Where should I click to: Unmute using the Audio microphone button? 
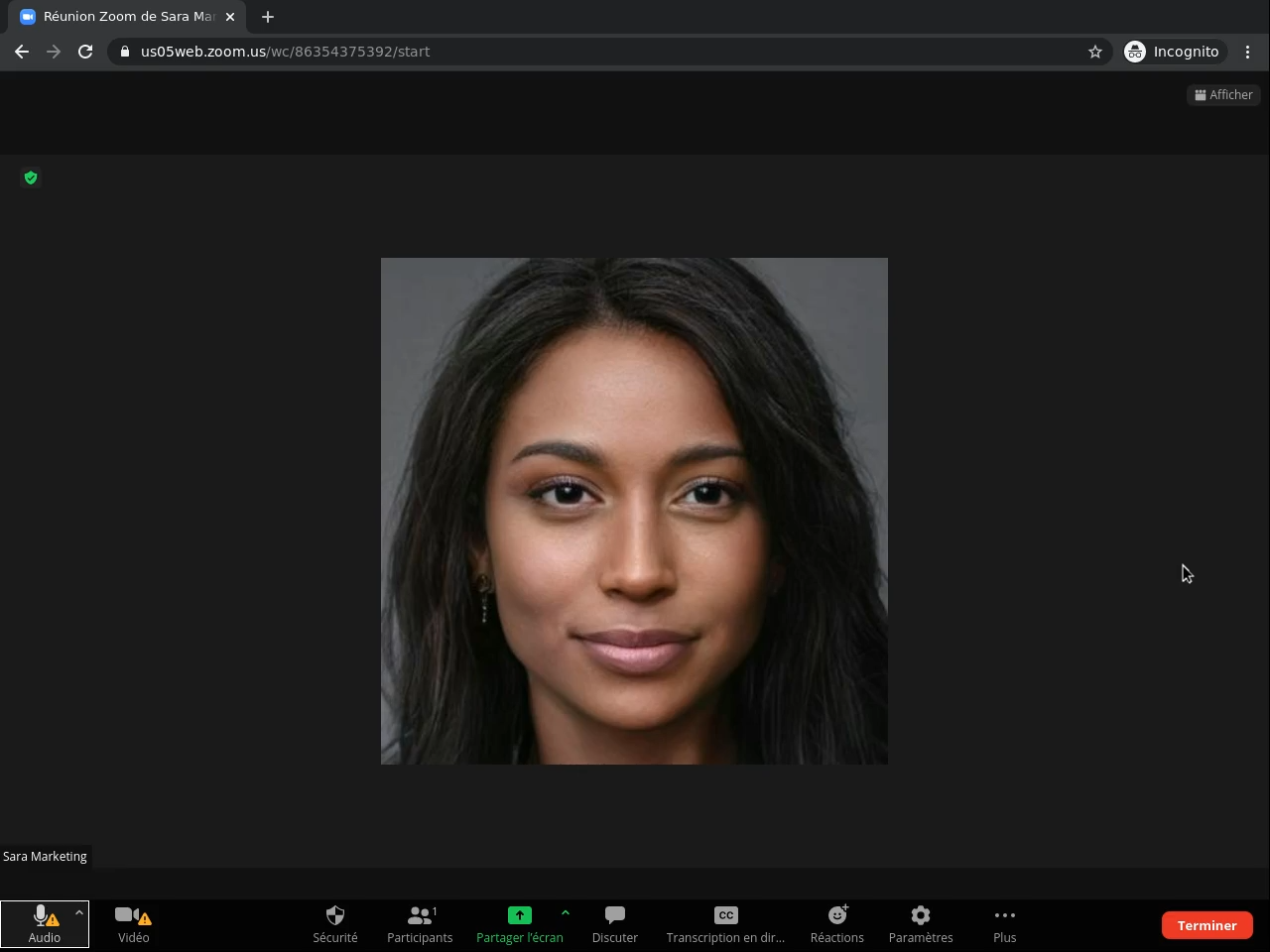[45, 924]
